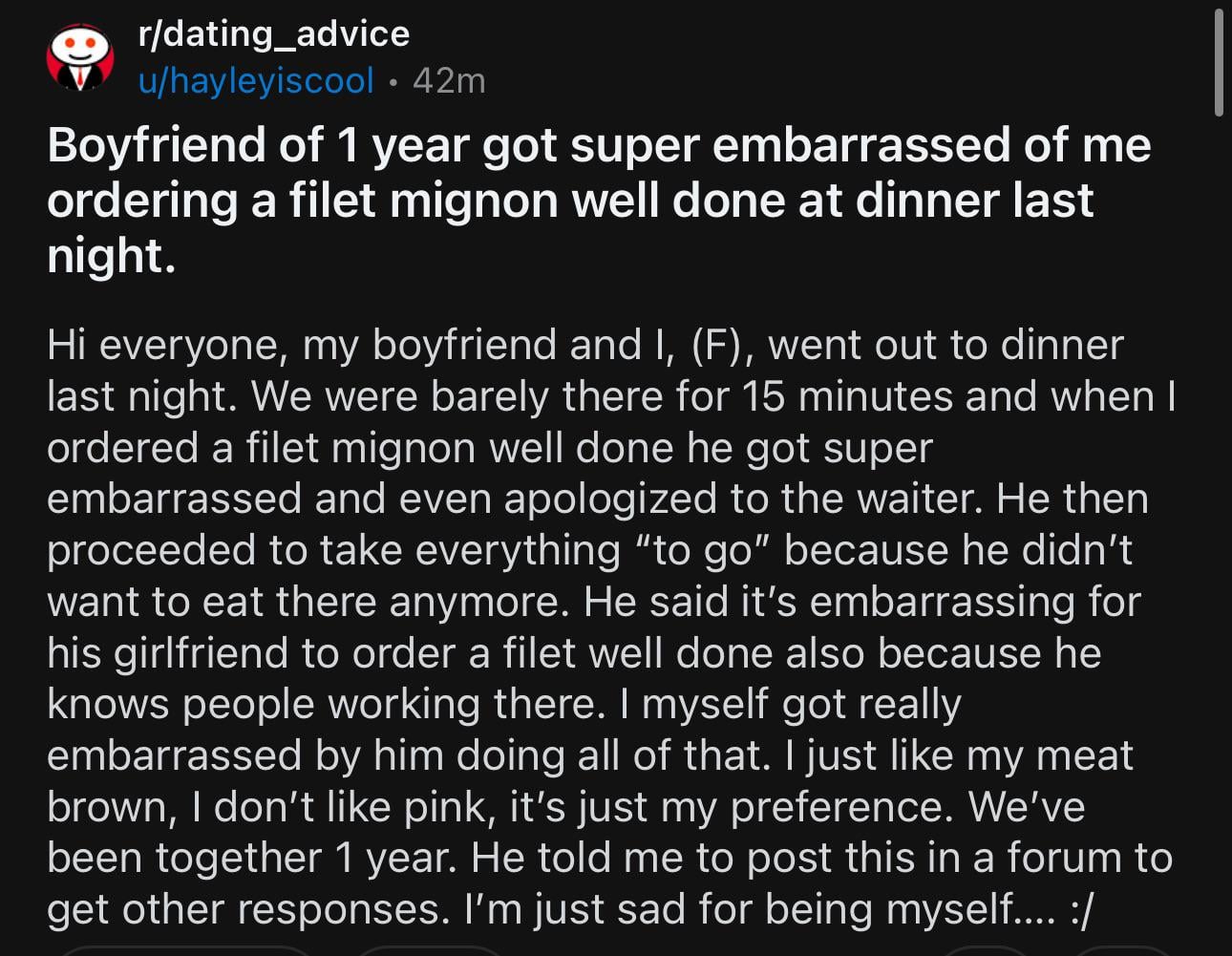Open the post title about filet mignon

[x=599, y=201]
